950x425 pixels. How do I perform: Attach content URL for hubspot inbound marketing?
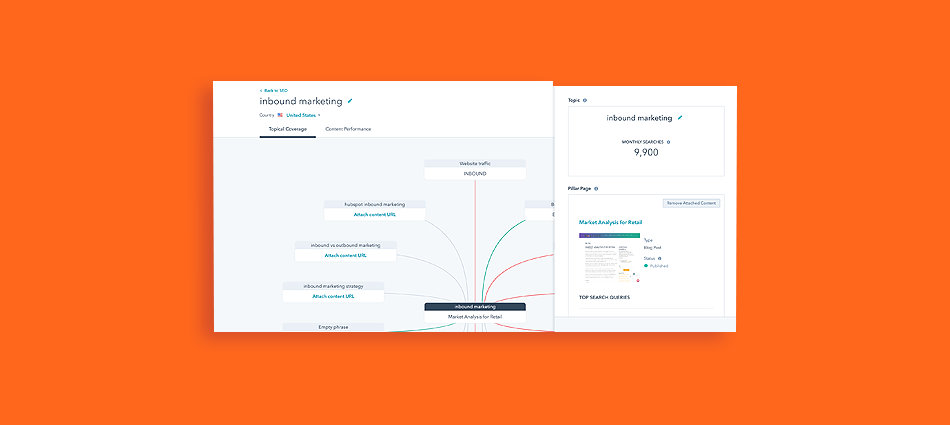pyautogui.click(x=374, y=214)
